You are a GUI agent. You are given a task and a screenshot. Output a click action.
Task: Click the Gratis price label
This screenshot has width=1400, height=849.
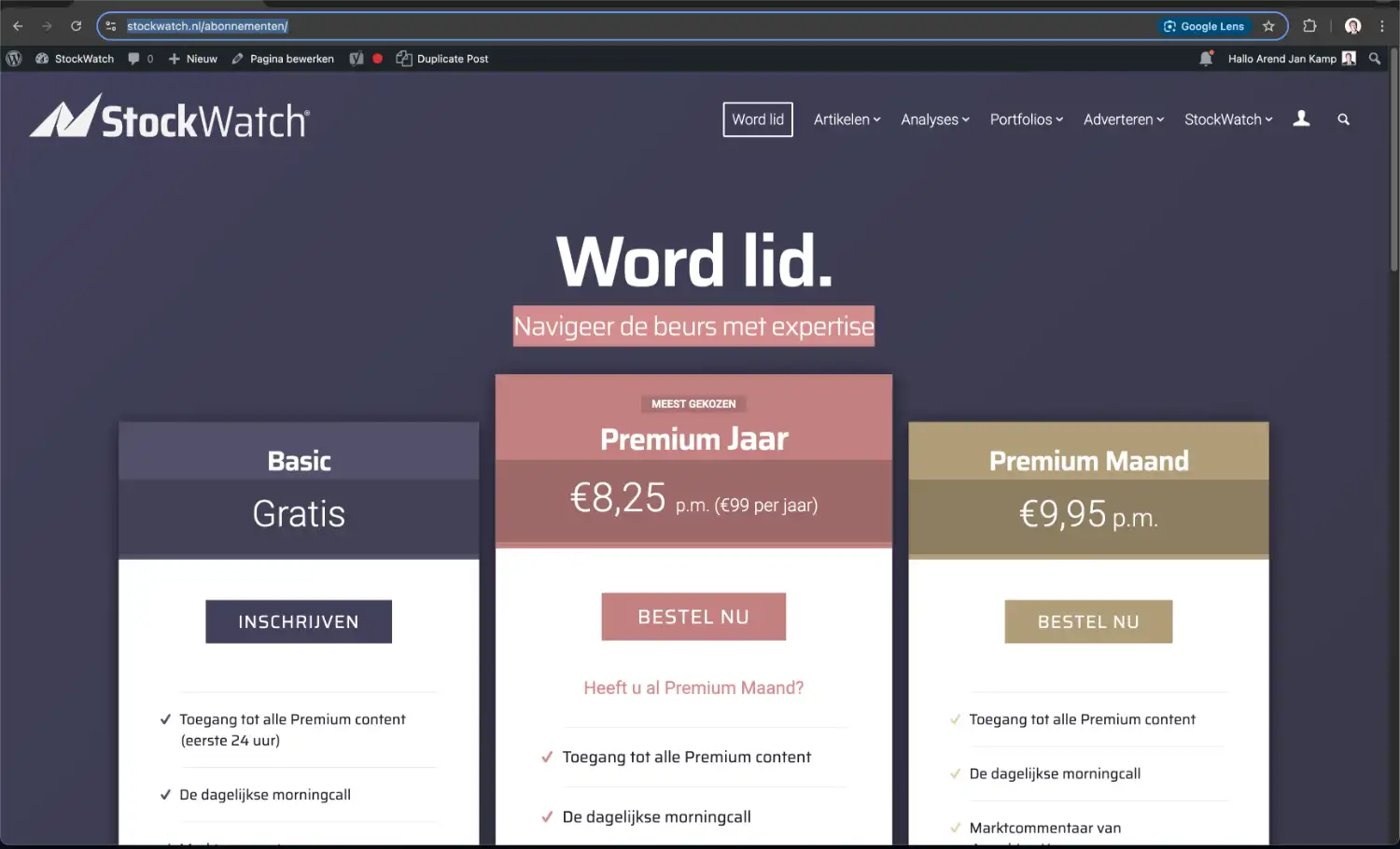(299, 514)
